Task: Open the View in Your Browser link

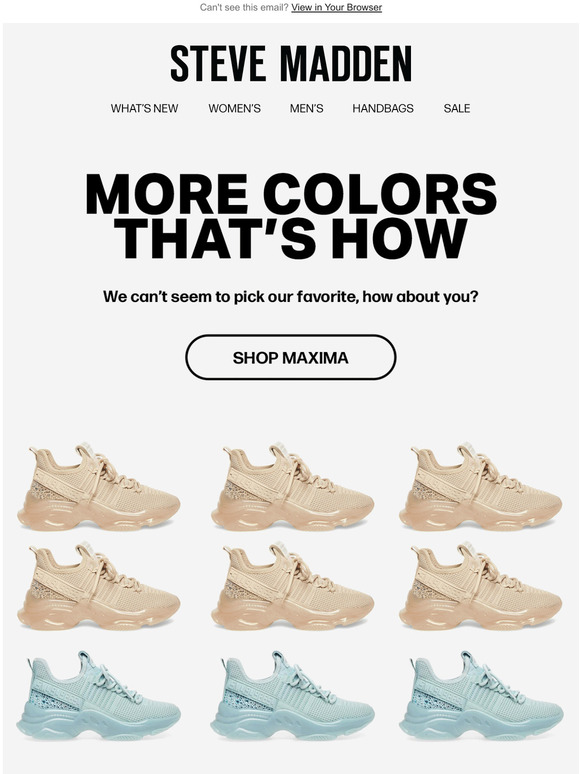Action: pos(336,7)
